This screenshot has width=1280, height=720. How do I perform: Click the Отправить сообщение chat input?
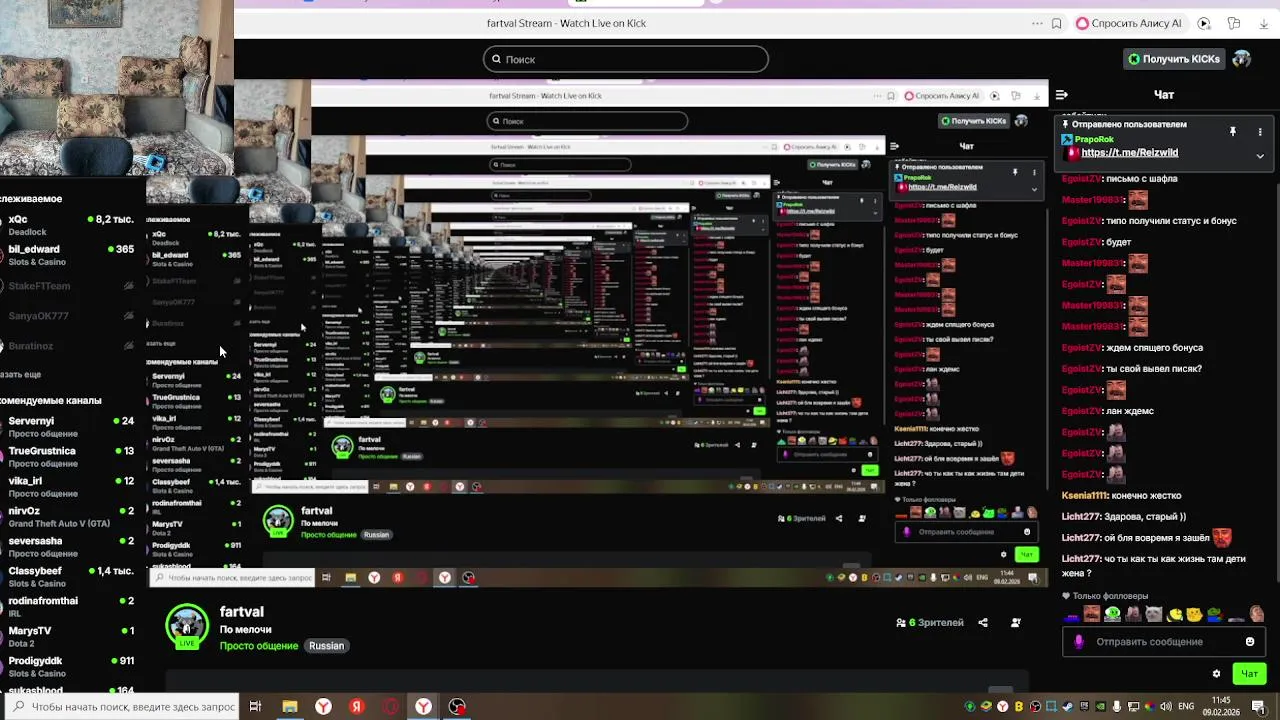coord(1163,642)
